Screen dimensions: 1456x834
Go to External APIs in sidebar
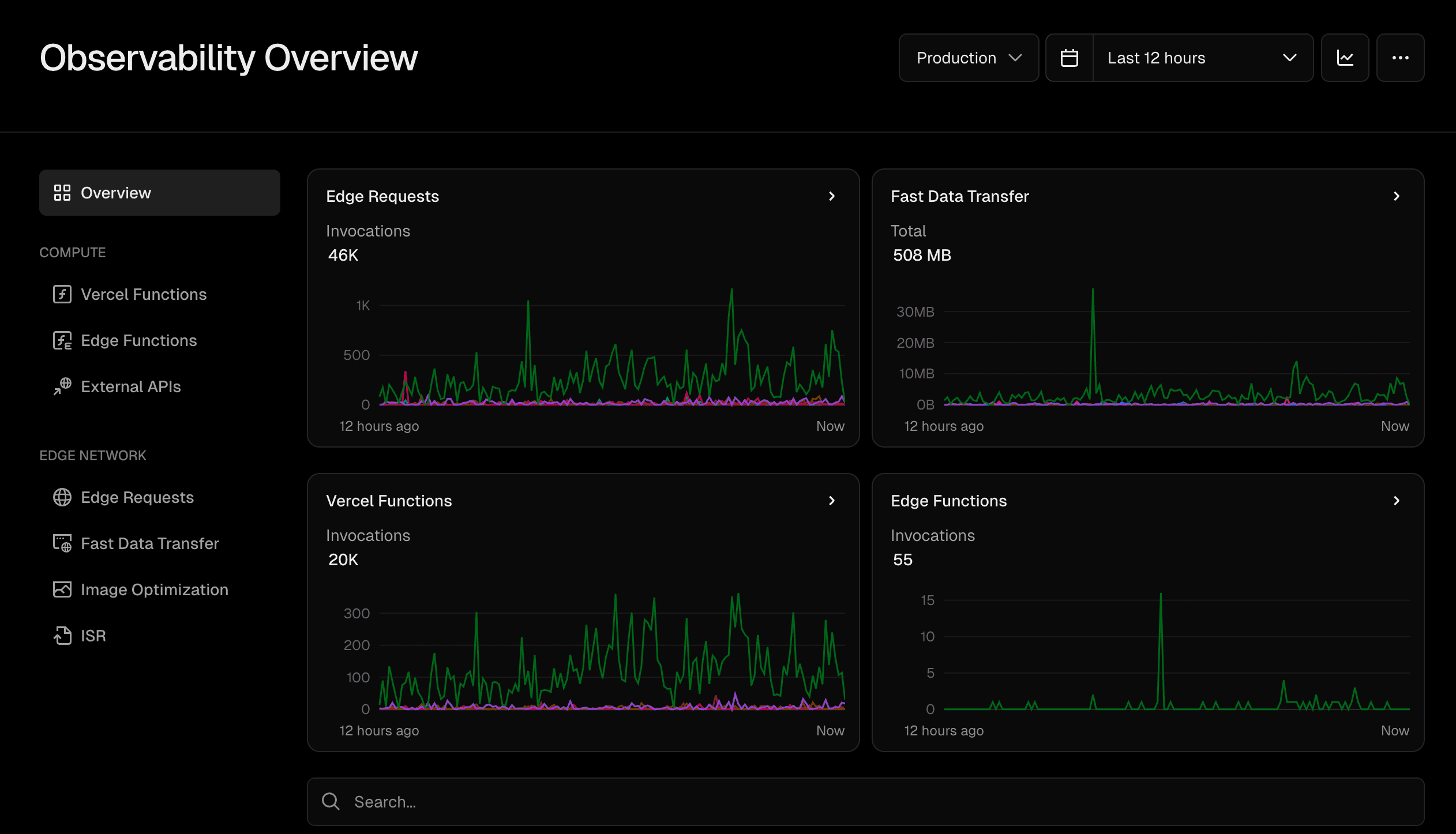(131, 386)
